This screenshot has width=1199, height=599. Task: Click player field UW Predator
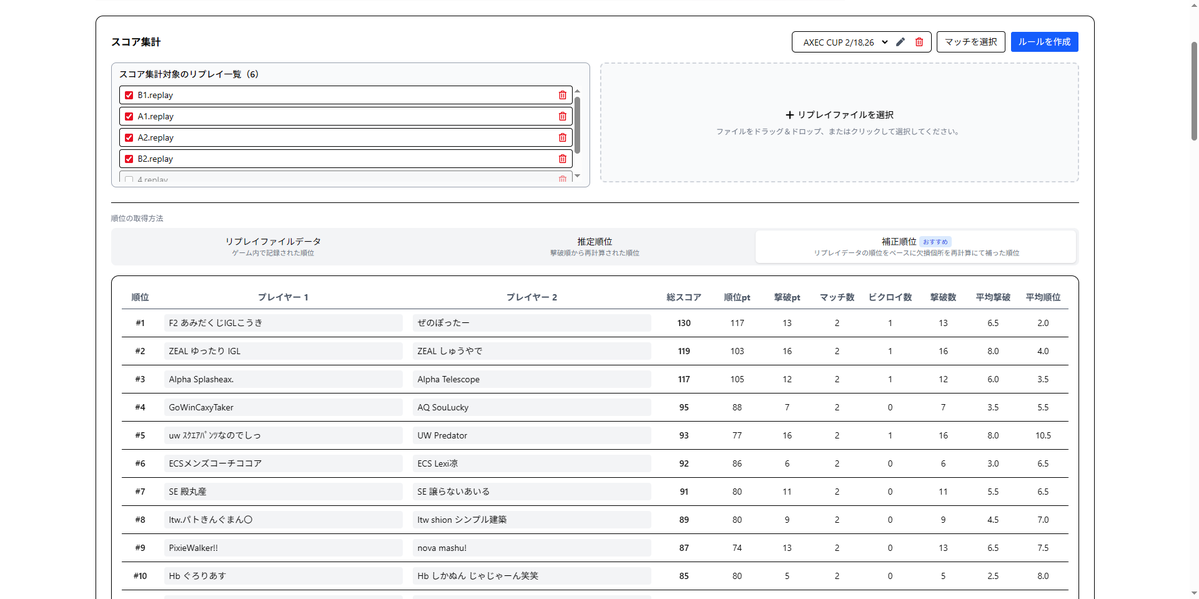coord(531,435)
